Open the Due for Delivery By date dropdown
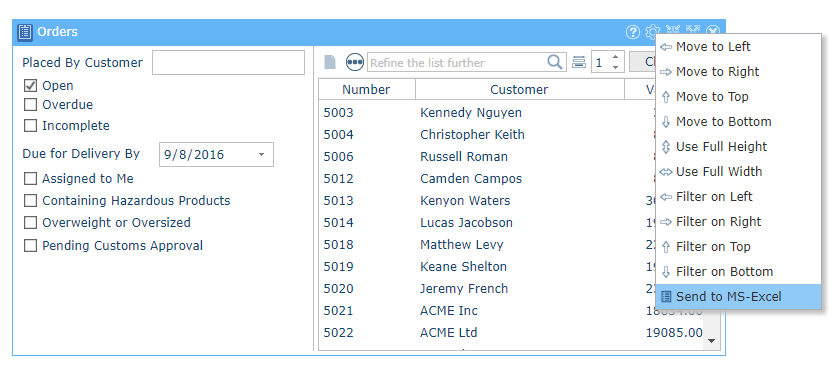Image resolution: width=839 pixels, height=375 pixels. tap(262, 155)
